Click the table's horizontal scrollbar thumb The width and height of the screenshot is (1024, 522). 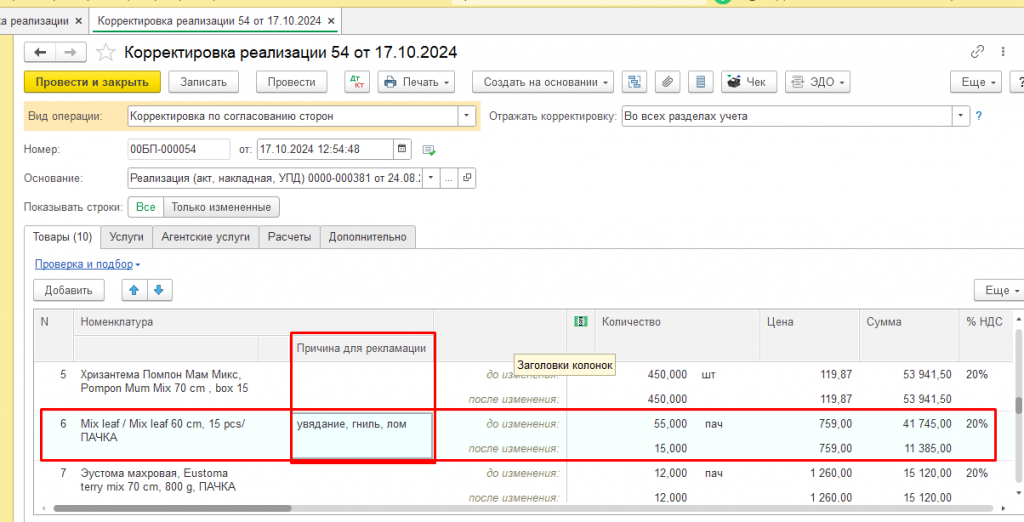[x=172, y=508]
